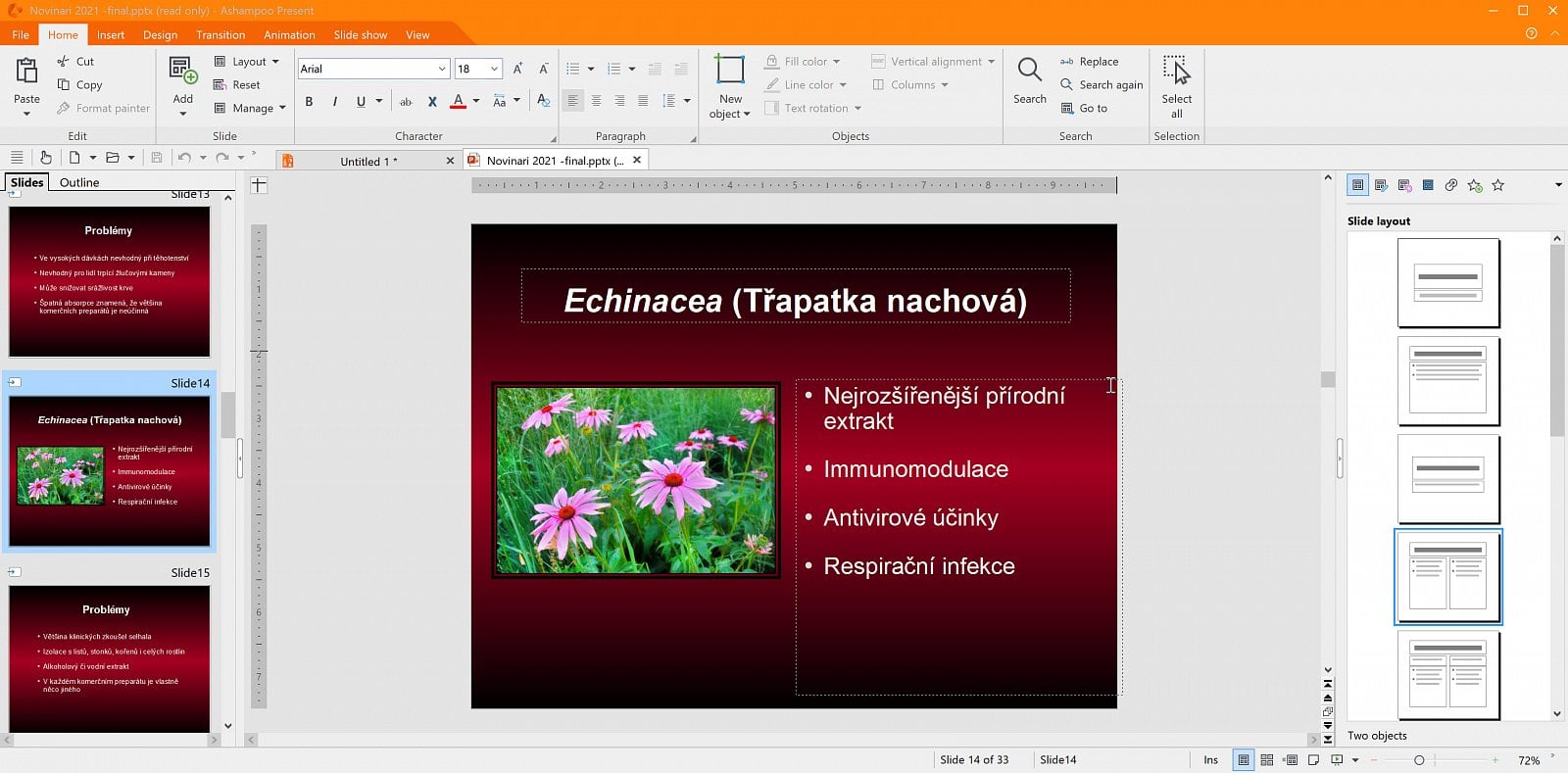1568x773 pixels.
Task: Choose the selected Two objects layout thumbnail
Action: pyautogui.click(x=1448, y=577)
